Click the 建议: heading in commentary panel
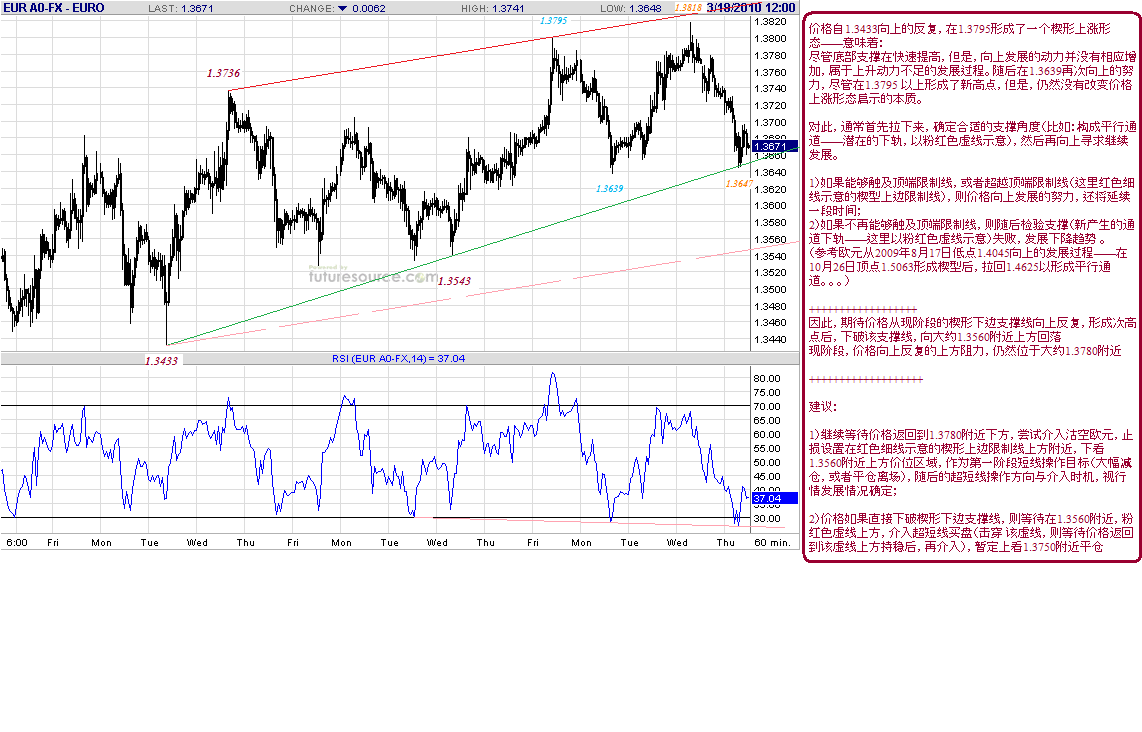 pos(823,407)
